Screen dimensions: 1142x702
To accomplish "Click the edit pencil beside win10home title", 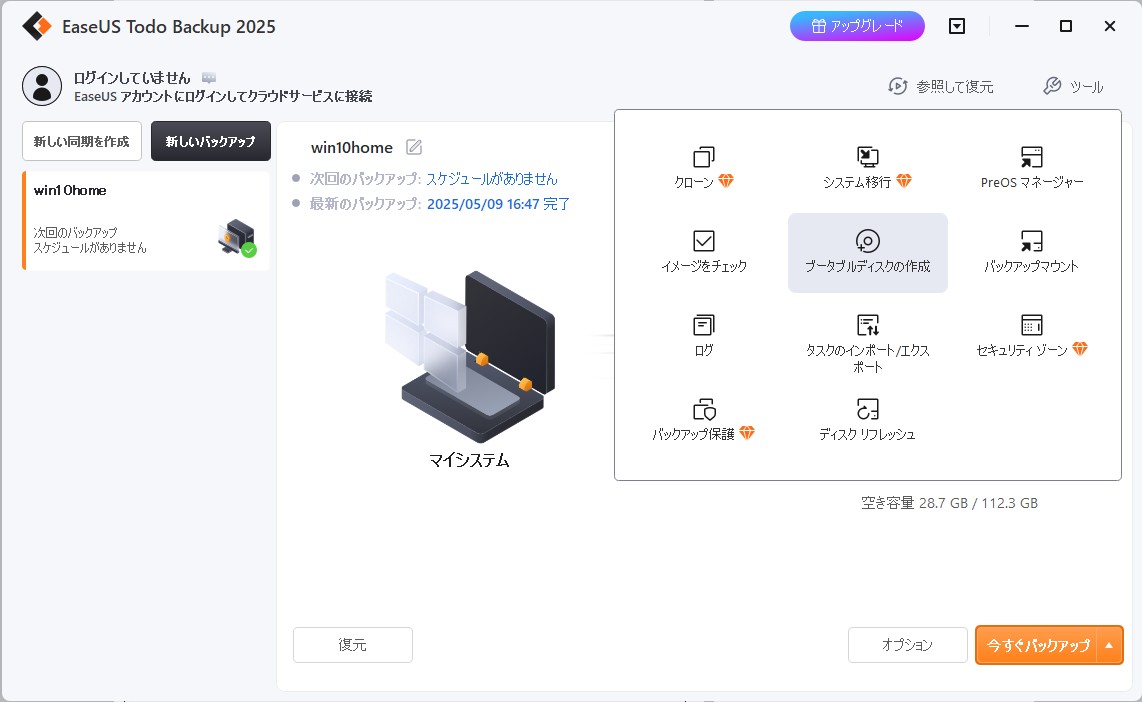I will tap(414, 147).
